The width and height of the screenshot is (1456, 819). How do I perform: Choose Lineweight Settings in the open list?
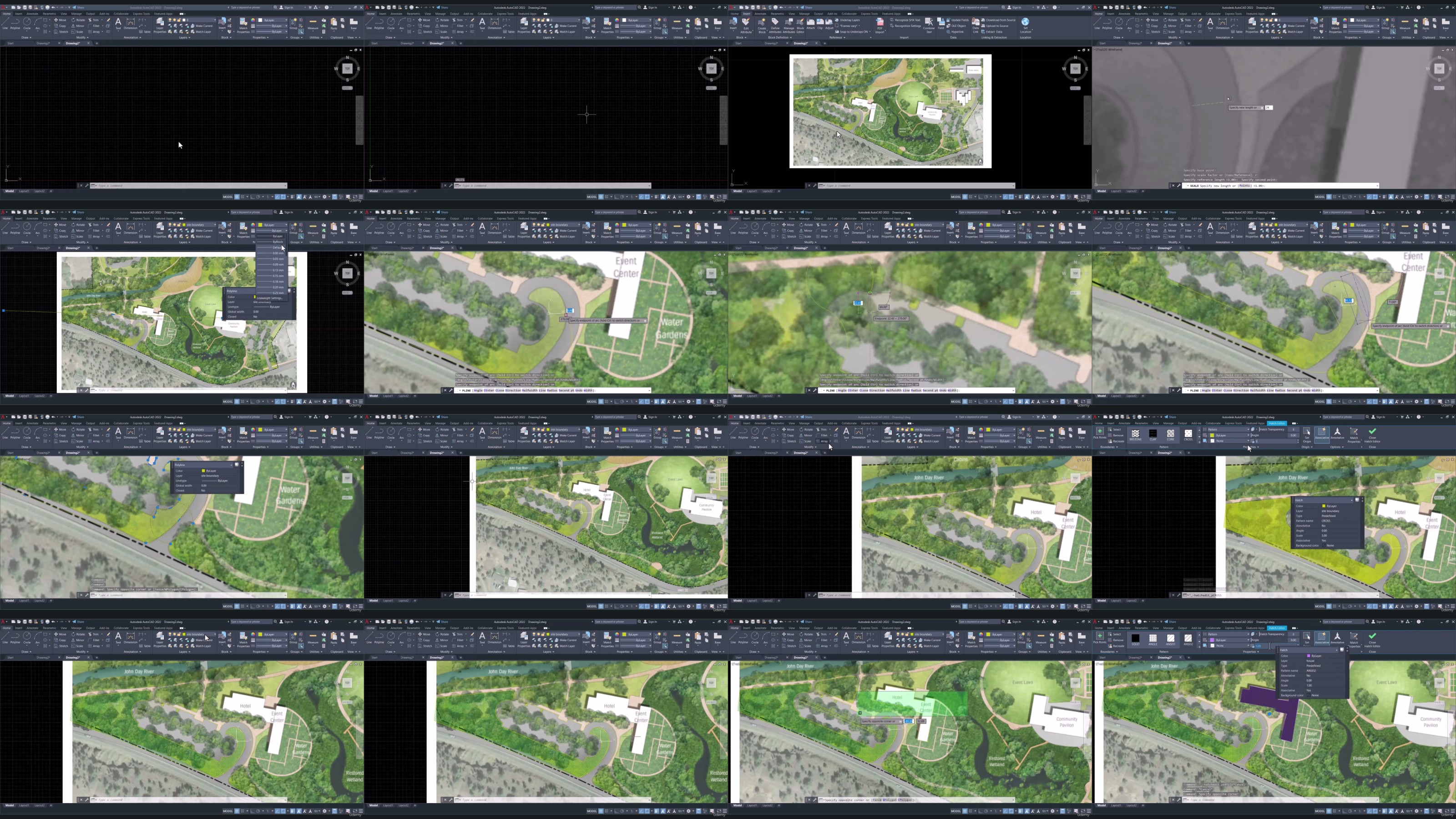[270, 298]
